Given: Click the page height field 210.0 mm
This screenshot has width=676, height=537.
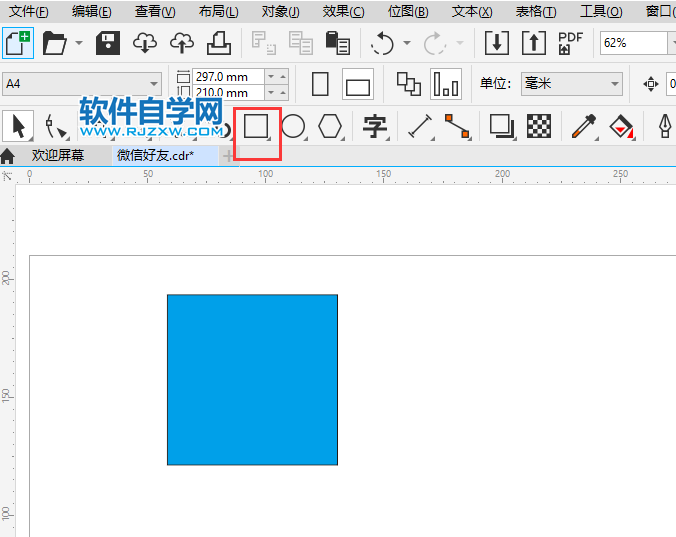Looking at the screenshot, I should point(228,92).
